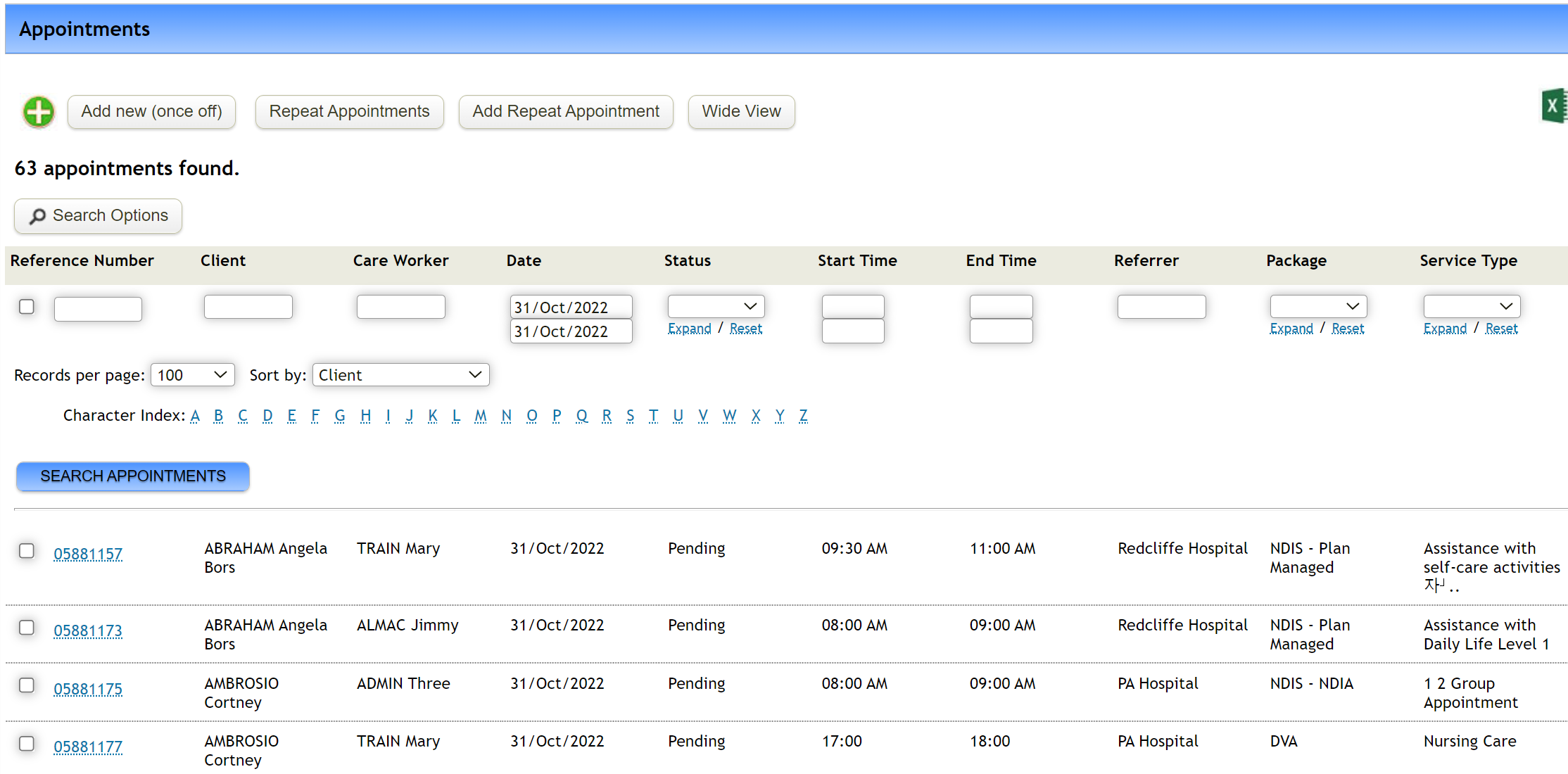The width and height of the screenshot is (1568, 774).
Task: Click Add new (once off) button
Action: click(x=151, y=112)
